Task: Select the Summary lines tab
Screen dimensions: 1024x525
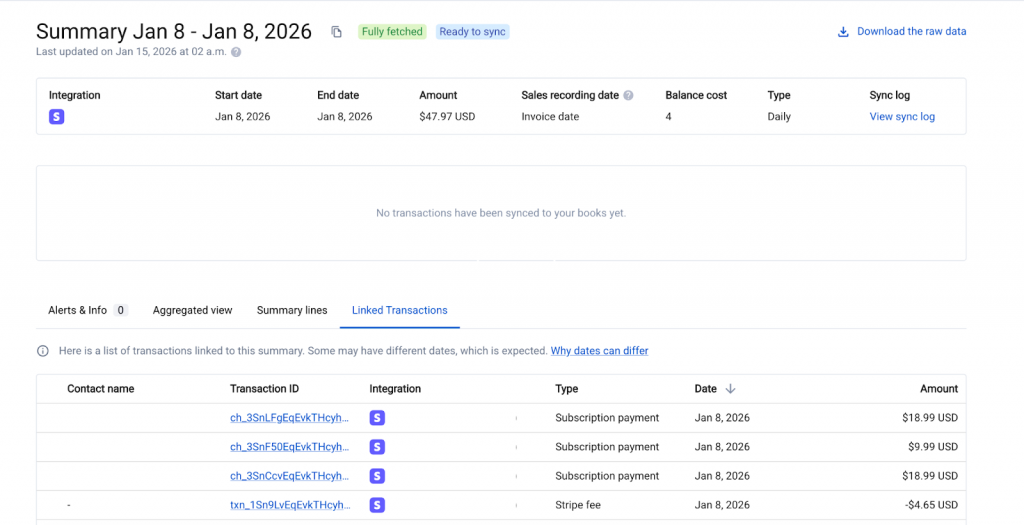Action: coord(292,310)
